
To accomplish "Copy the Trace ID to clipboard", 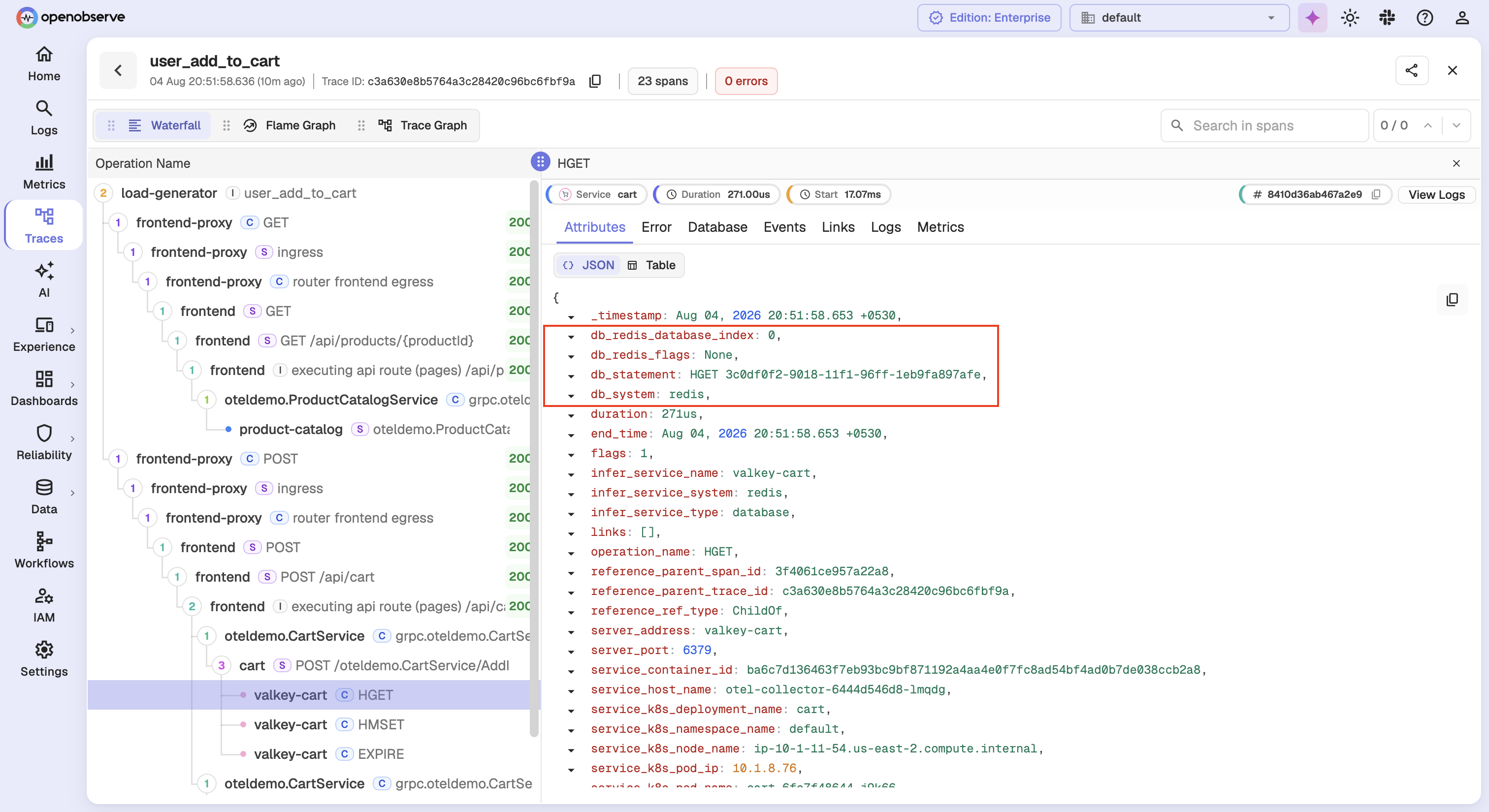I will point(595,81).
